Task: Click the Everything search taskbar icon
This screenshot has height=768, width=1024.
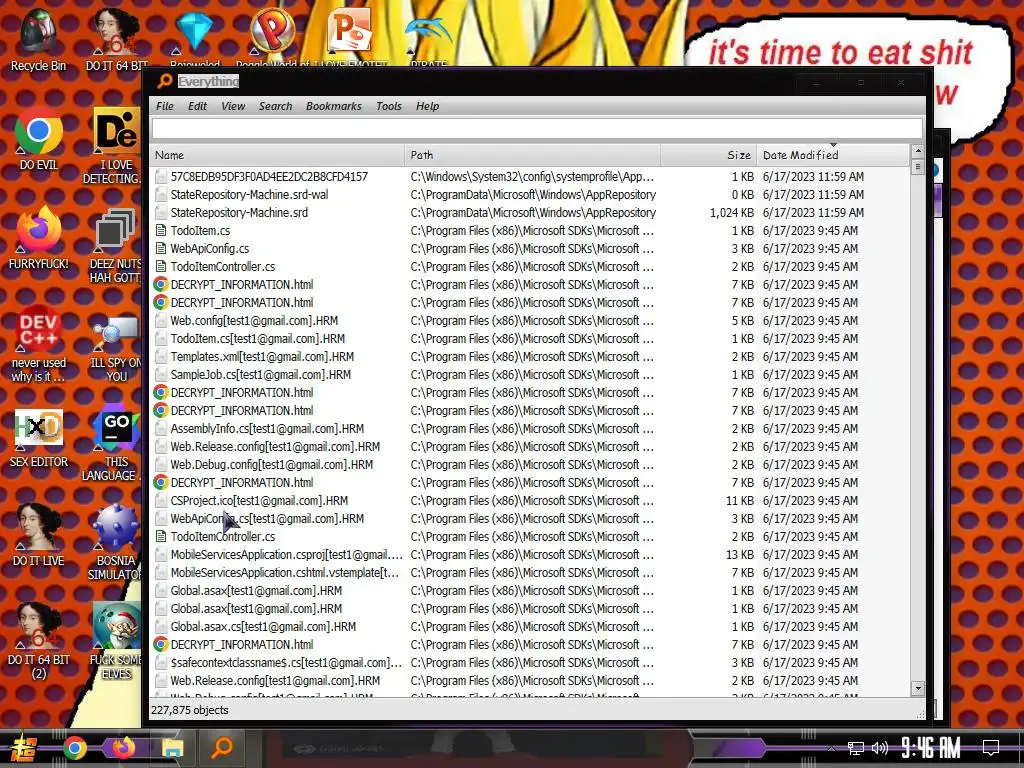Action: pos(222,747)
